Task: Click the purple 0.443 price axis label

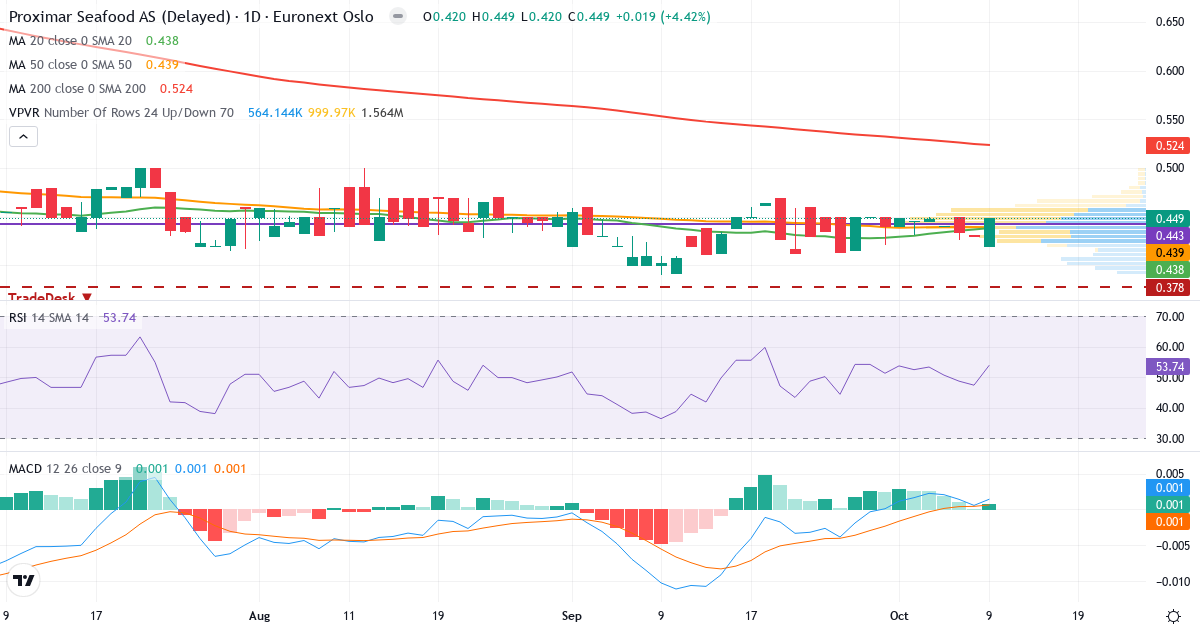Action: click(1166, 235)
